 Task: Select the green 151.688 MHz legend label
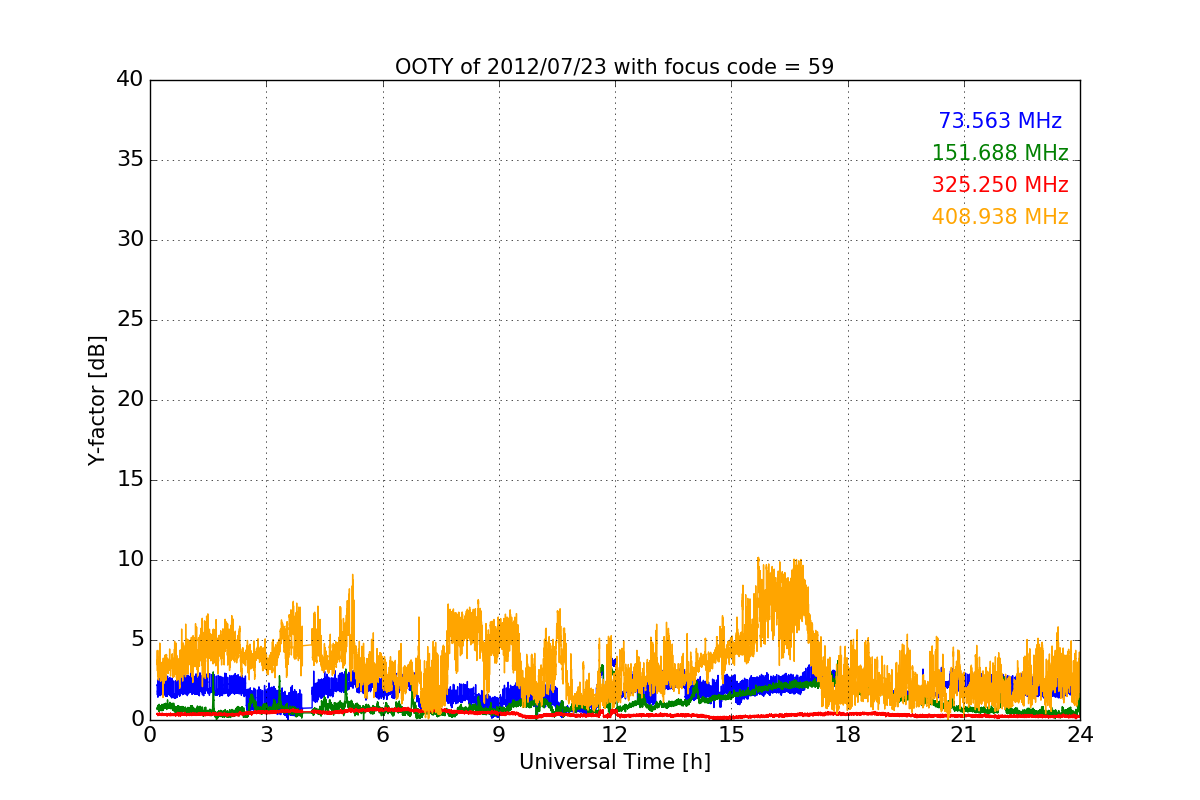[x=1000, y=153]
